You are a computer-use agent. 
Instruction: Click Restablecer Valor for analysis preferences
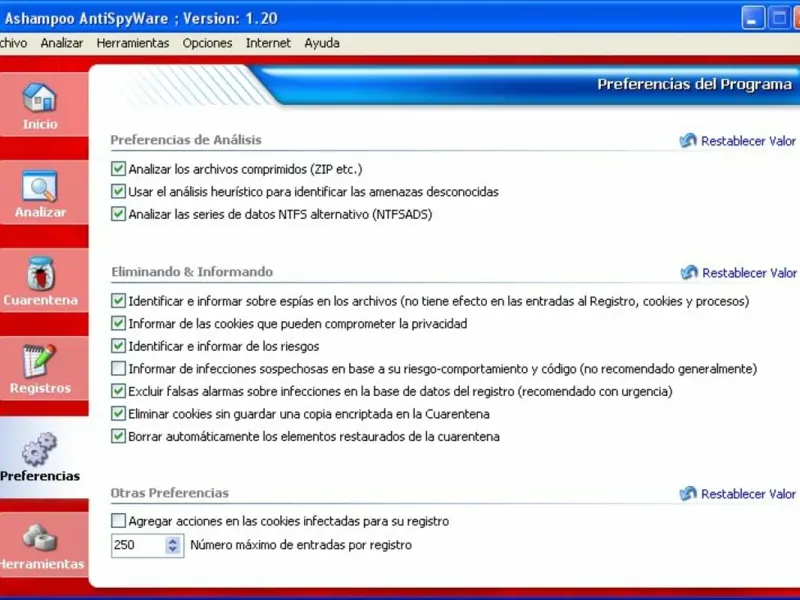coord(748,141)
